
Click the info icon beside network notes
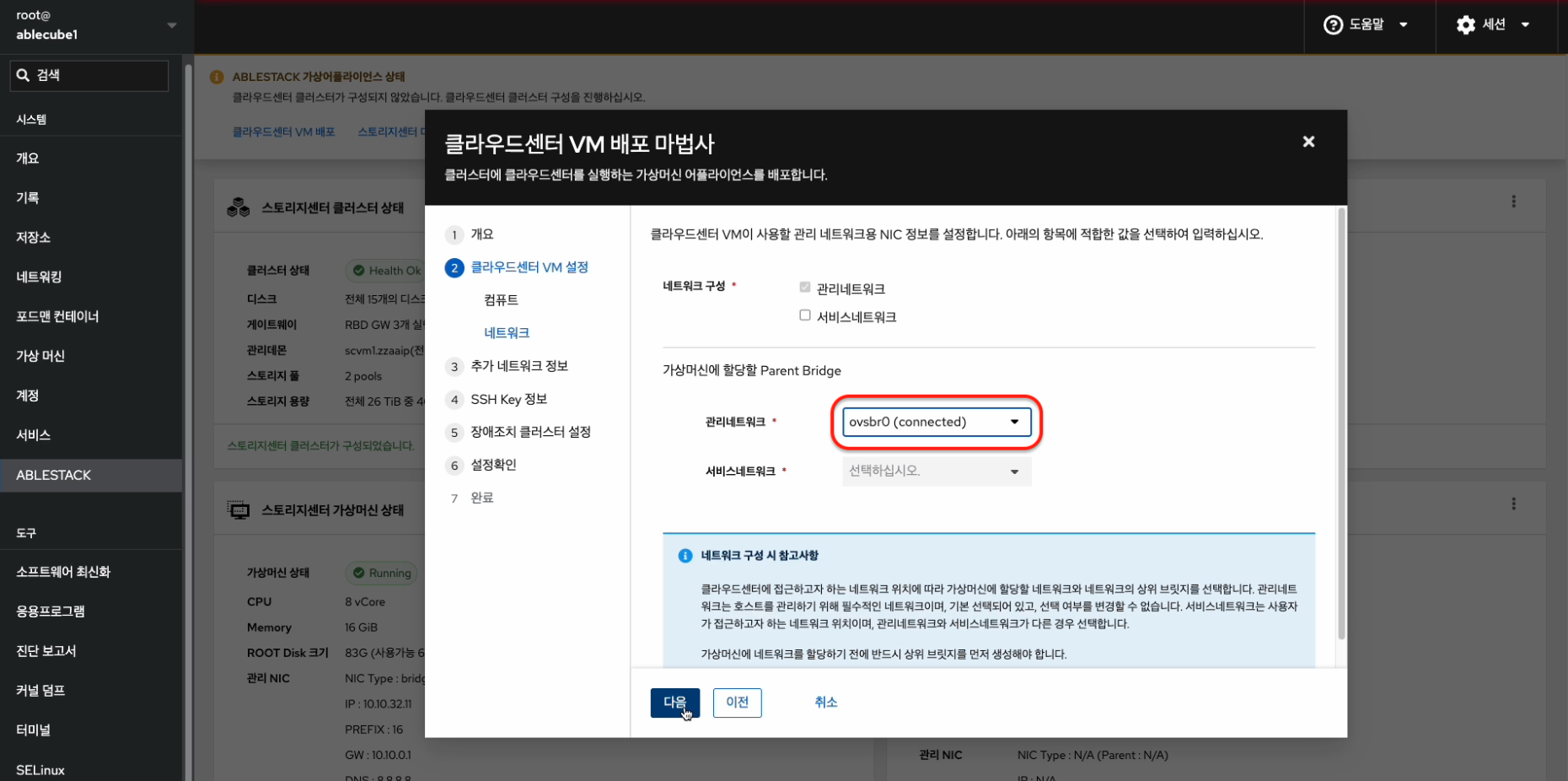[685, 556]
